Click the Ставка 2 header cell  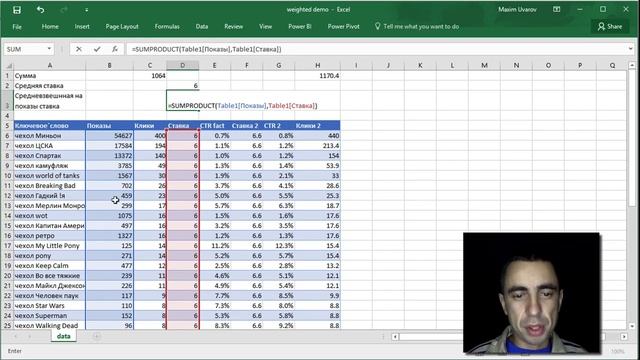pyautogui.click(x=247, y=126)
